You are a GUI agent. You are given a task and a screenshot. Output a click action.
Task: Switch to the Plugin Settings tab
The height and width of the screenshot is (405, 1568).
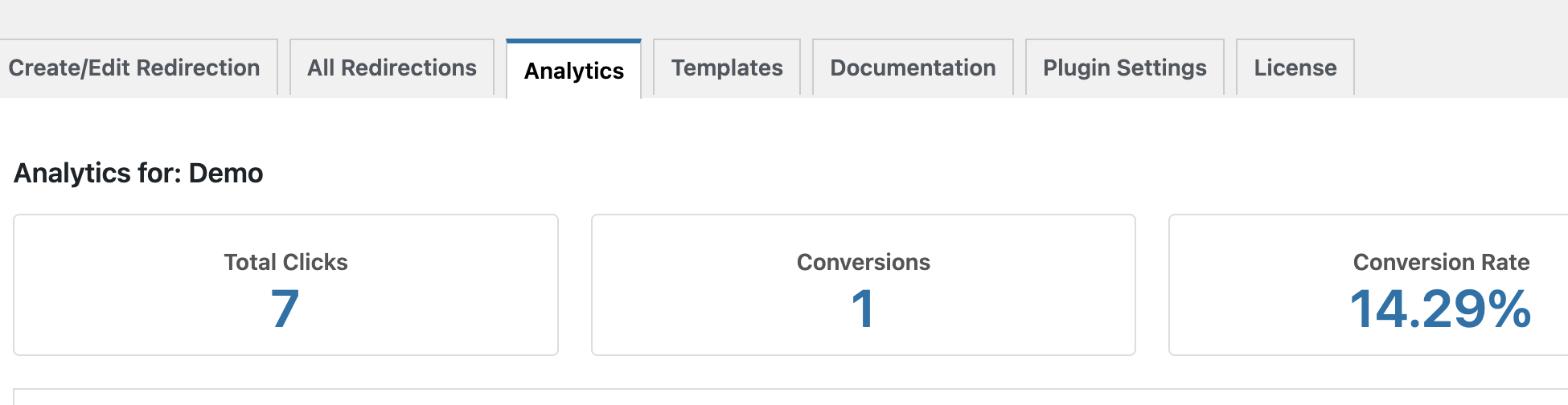[1124, 68]
